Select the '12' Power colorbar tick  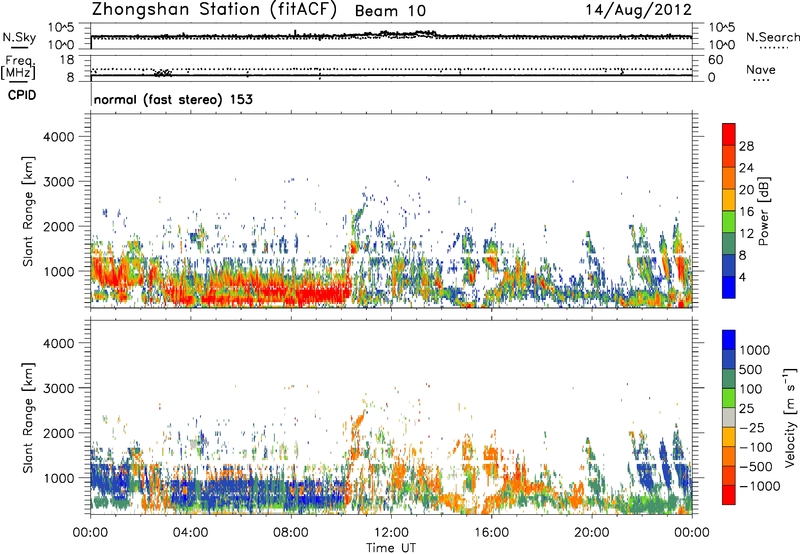click(x=746, y=234)
